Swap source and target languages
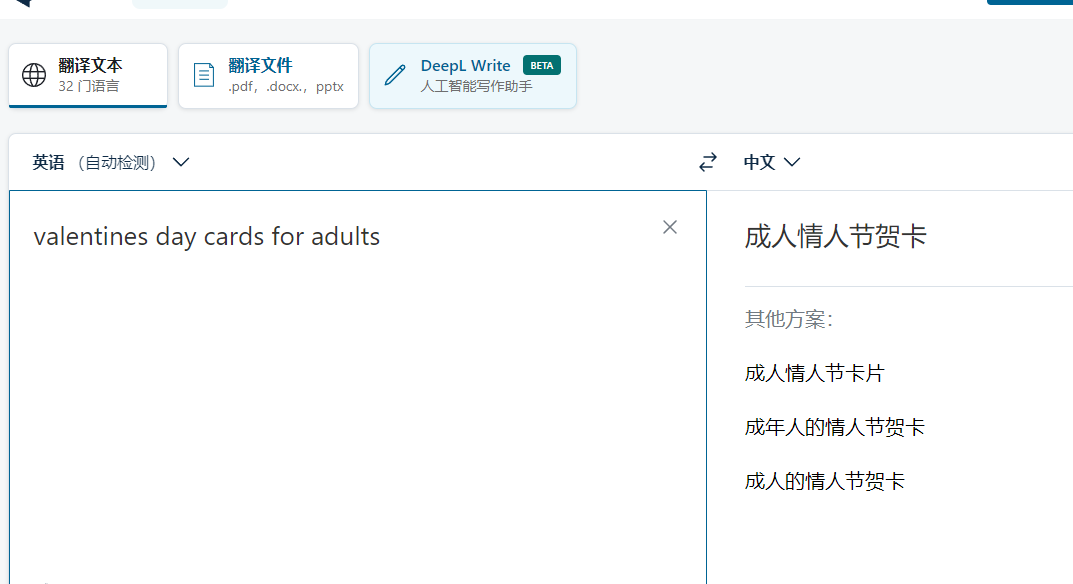 (x=708, y=162)
